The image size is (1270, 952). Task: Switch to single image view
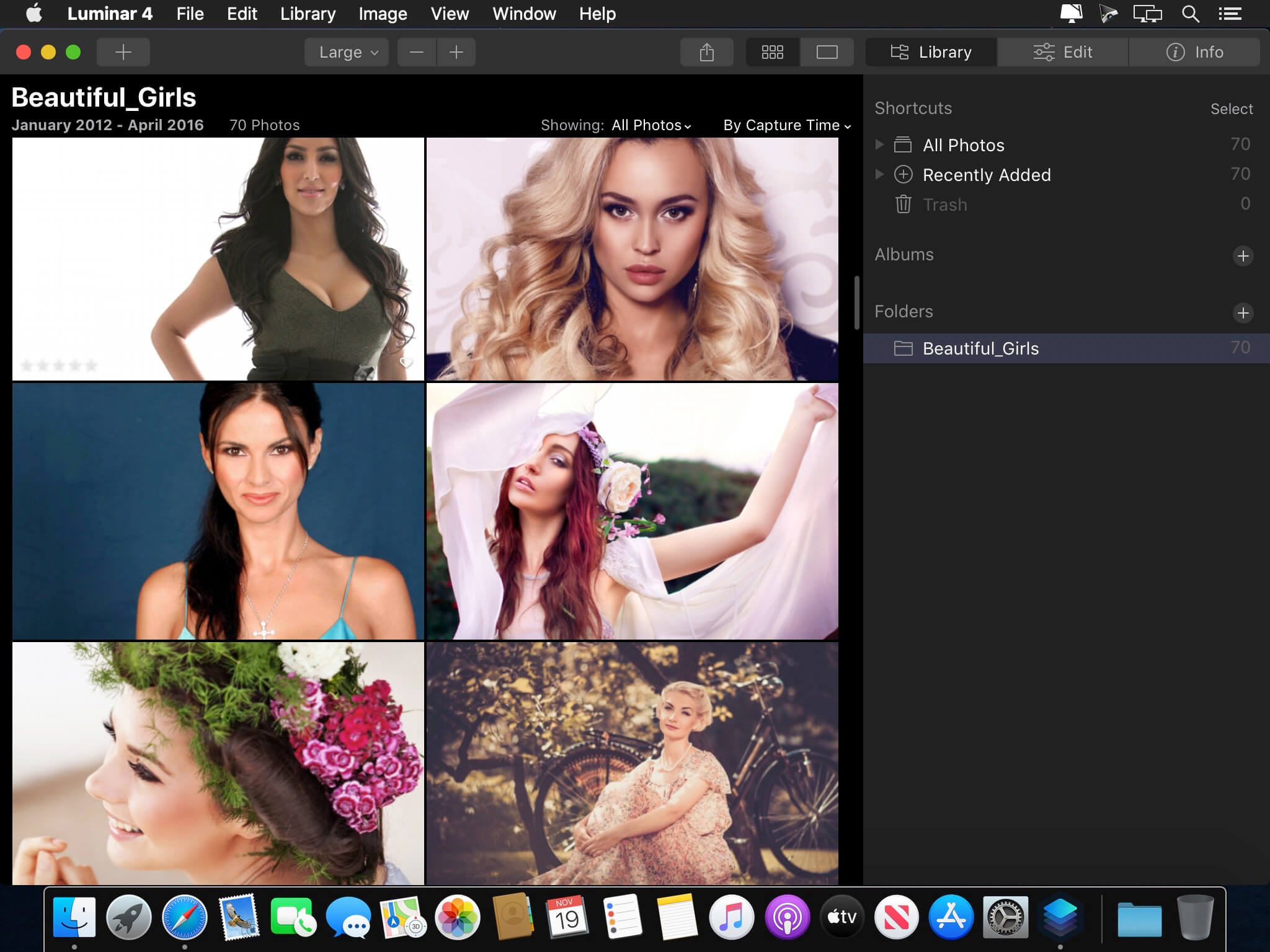pos(827,52)
